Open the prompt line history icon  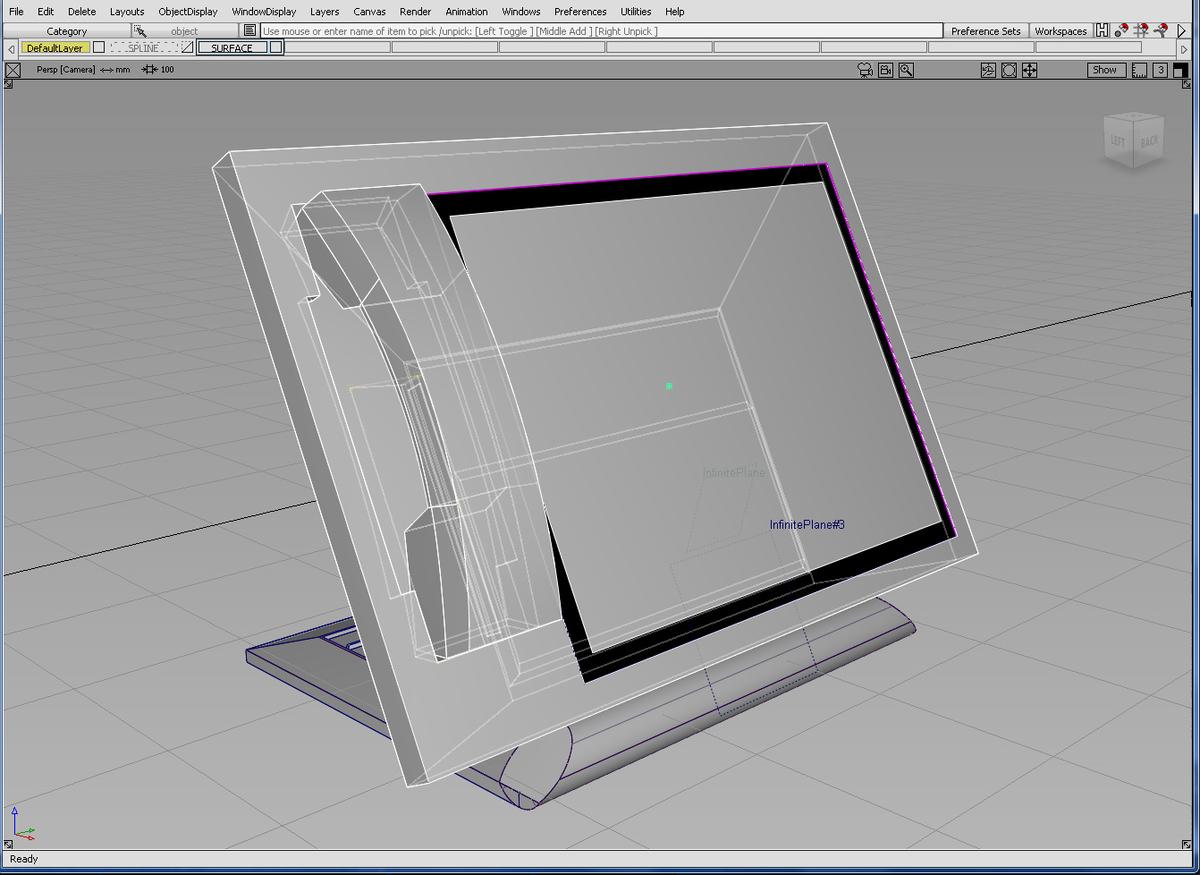pyautogui.click(x=250, y=31)
